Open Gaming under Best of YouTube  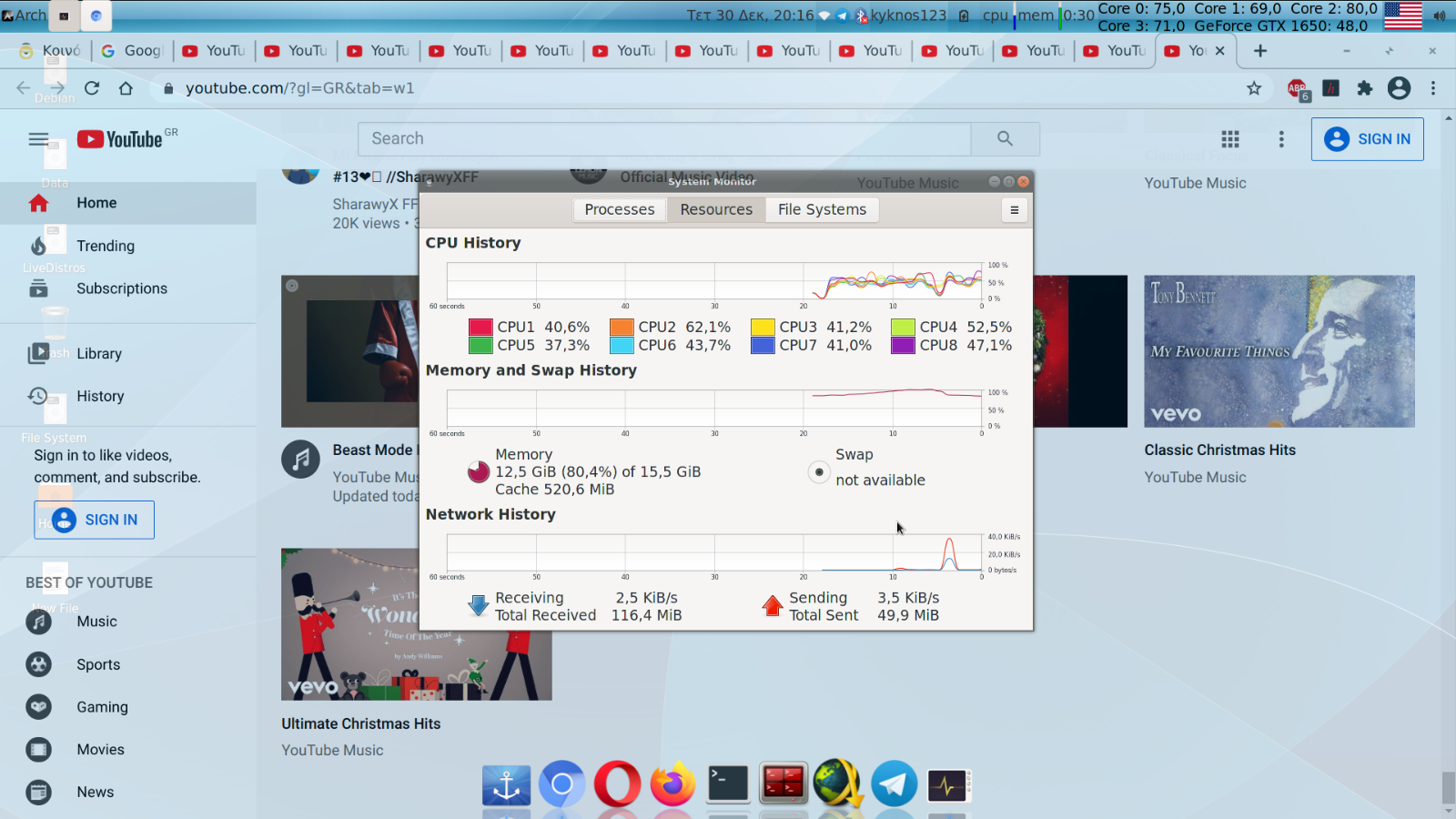click(127, 707)
